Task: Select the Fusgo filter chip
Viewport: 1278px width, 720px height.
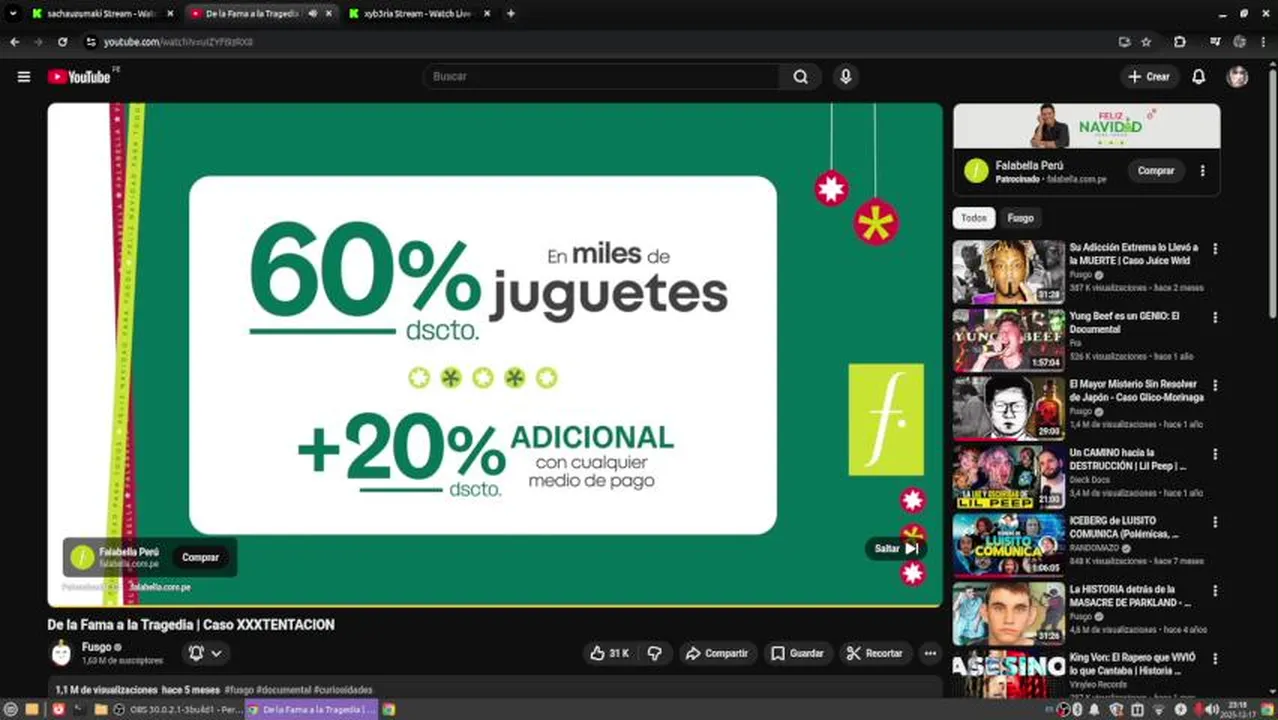Action: 1020,218
